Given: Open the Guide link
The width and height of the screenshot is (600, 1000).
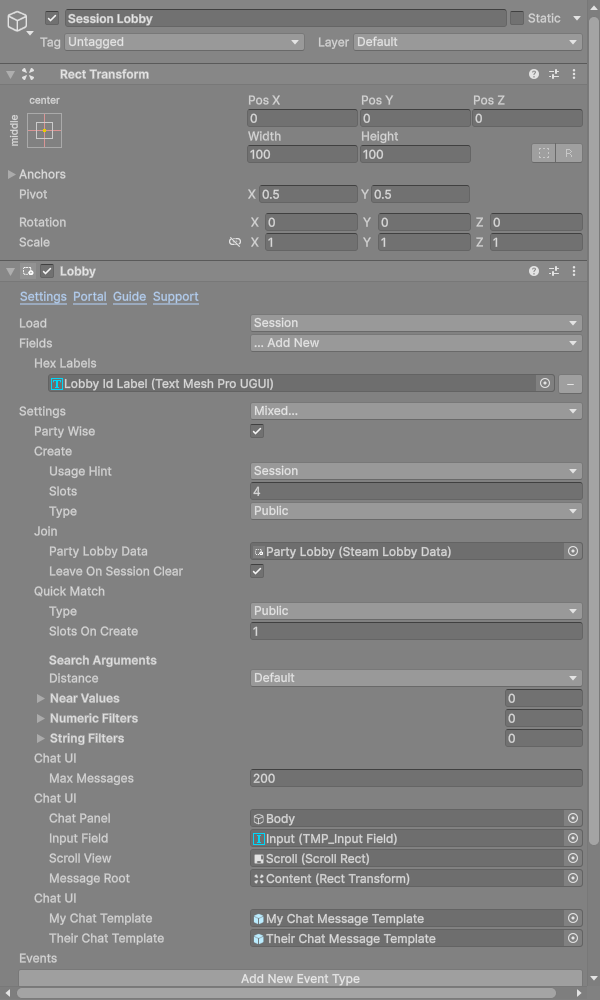Looking at the screenshot, I should coord(129,297).
